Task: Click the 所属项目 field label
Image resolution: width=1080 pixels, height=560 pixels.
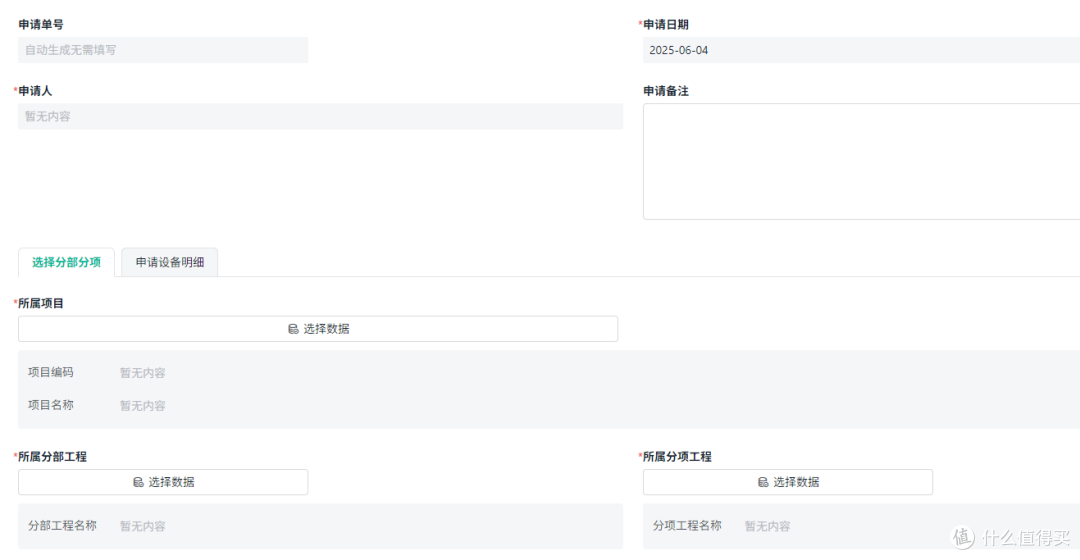Action: 41,303
